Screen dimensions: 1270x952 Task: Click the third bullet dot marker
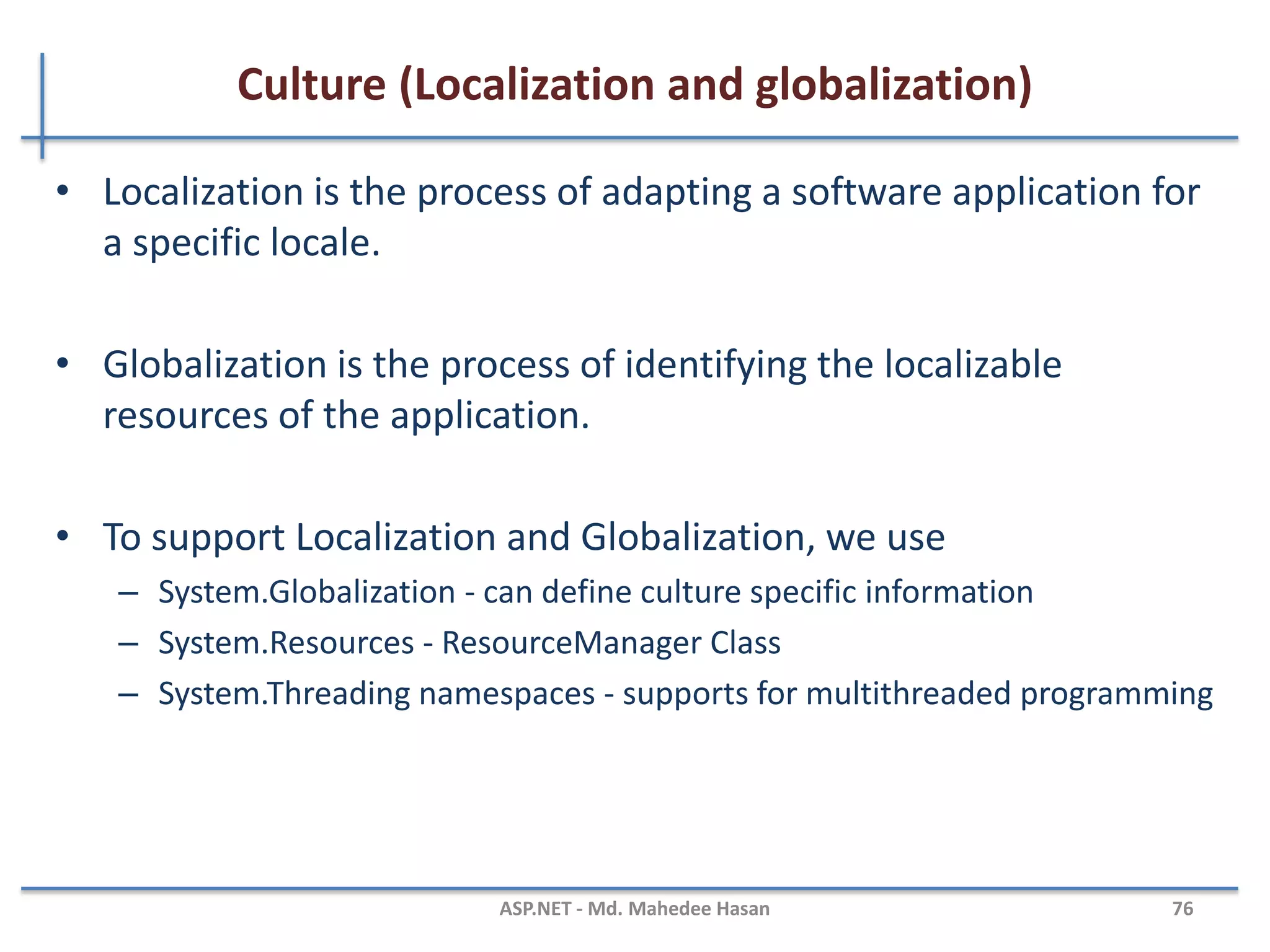62,536
